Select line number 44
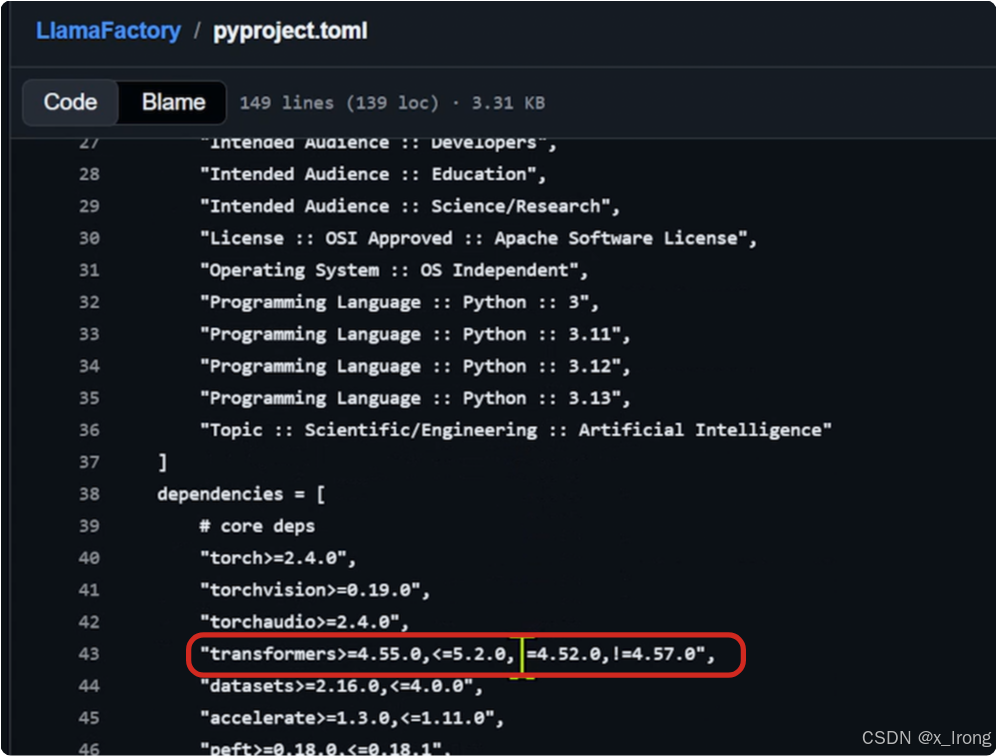This screenshot has width=996, height=756. pyautogui.click(x=90, y=686)
